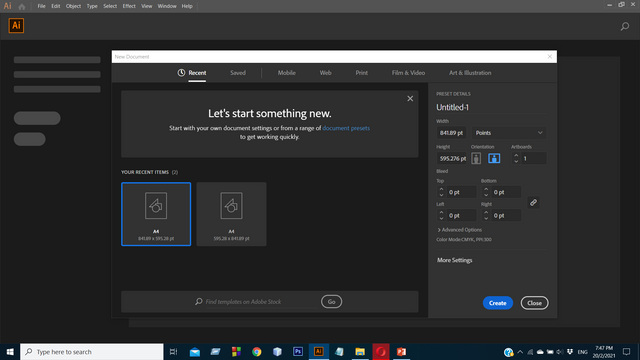This screenshot has height=360, width=640.
Task: Open the Effect menu
Action: coord(129,6)
